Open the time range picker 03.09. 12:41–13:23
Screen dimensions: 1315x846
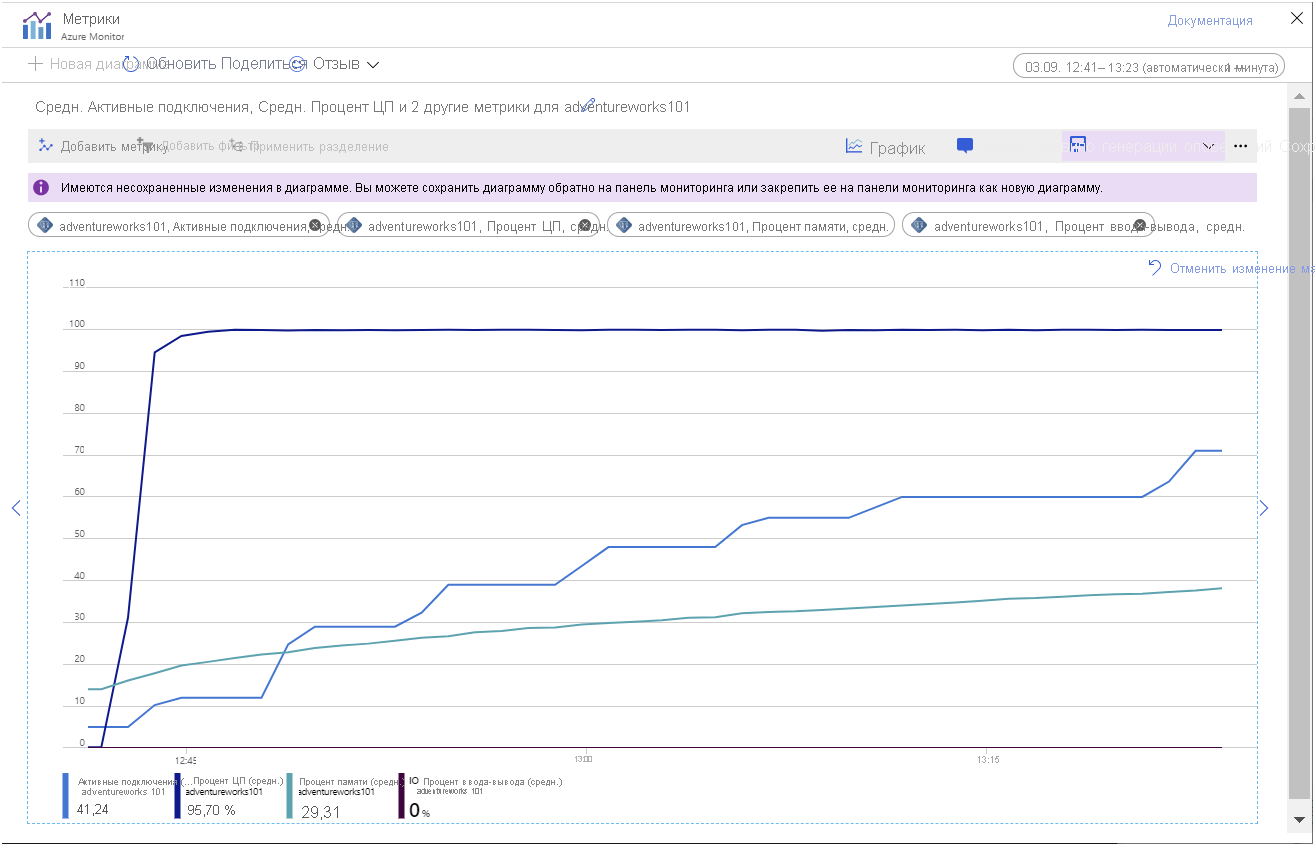[1149, 67]
